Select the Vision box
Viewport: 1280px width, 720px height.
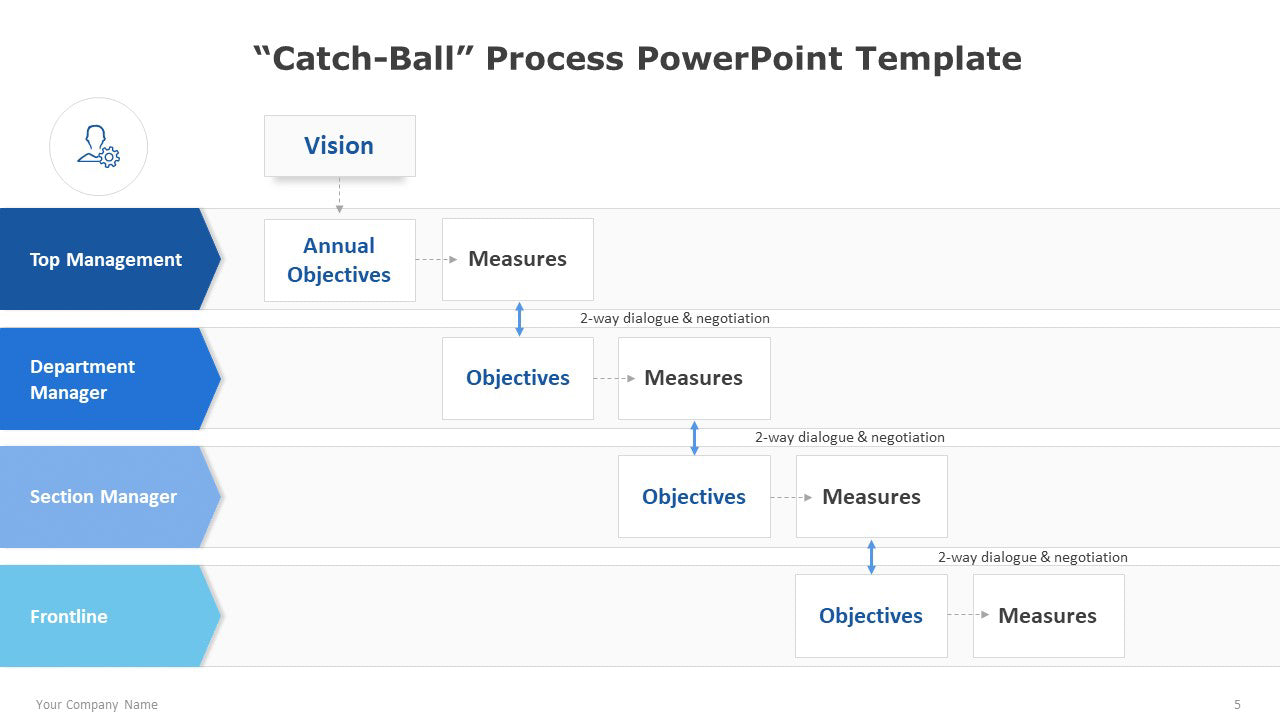[339, 146]
